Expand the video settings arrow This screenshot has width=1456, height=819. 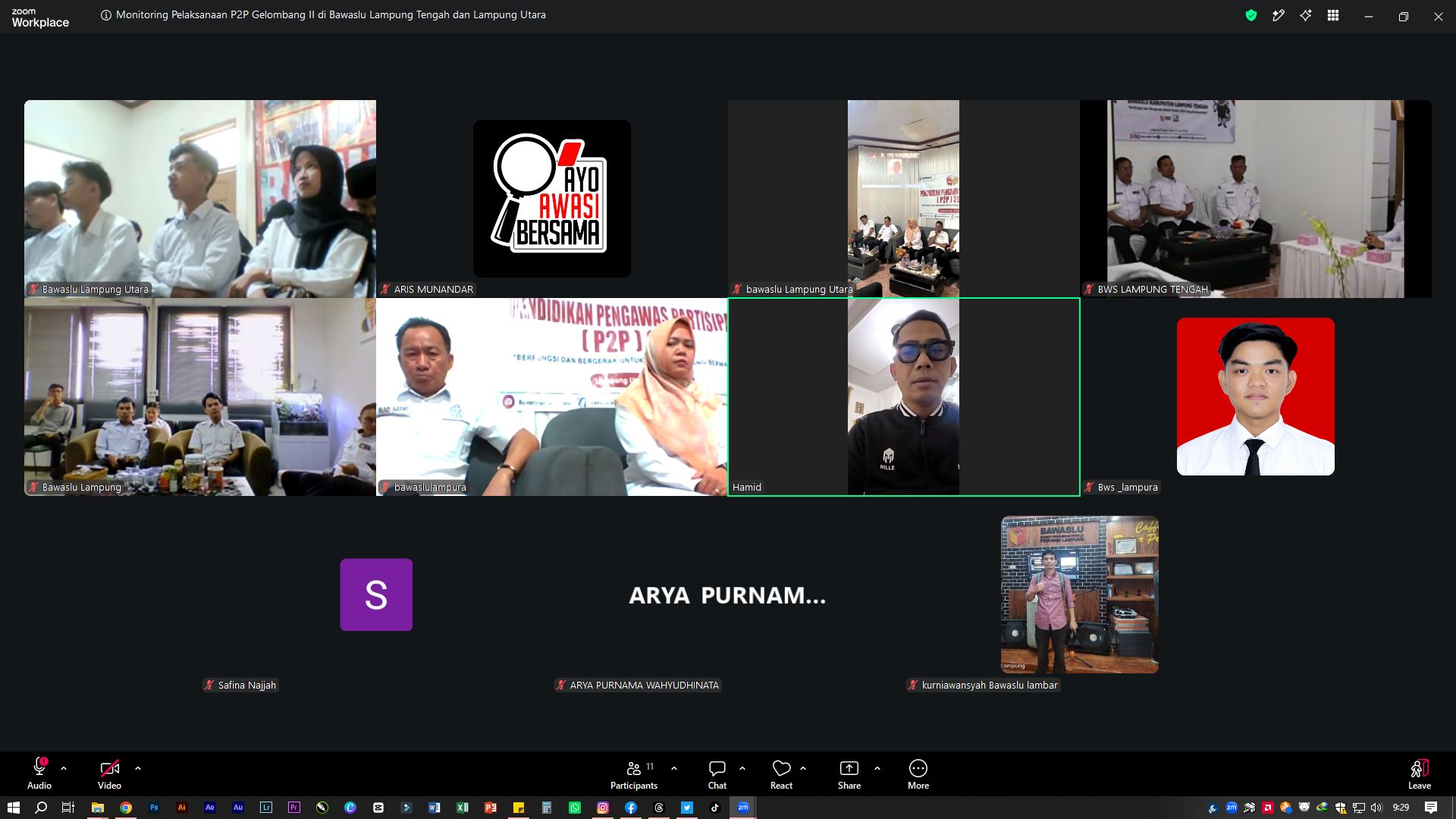click(138, 768)
